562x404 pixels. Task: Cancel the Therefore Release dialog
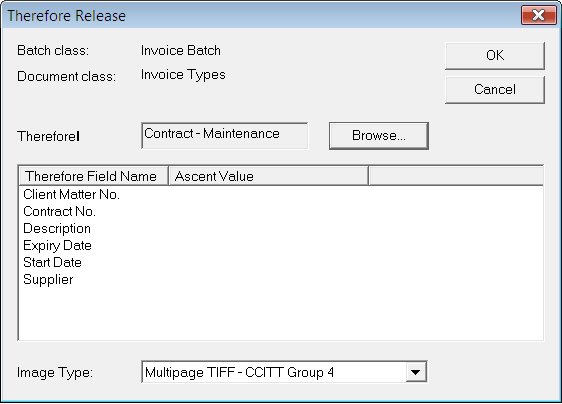tap(495, 90)
